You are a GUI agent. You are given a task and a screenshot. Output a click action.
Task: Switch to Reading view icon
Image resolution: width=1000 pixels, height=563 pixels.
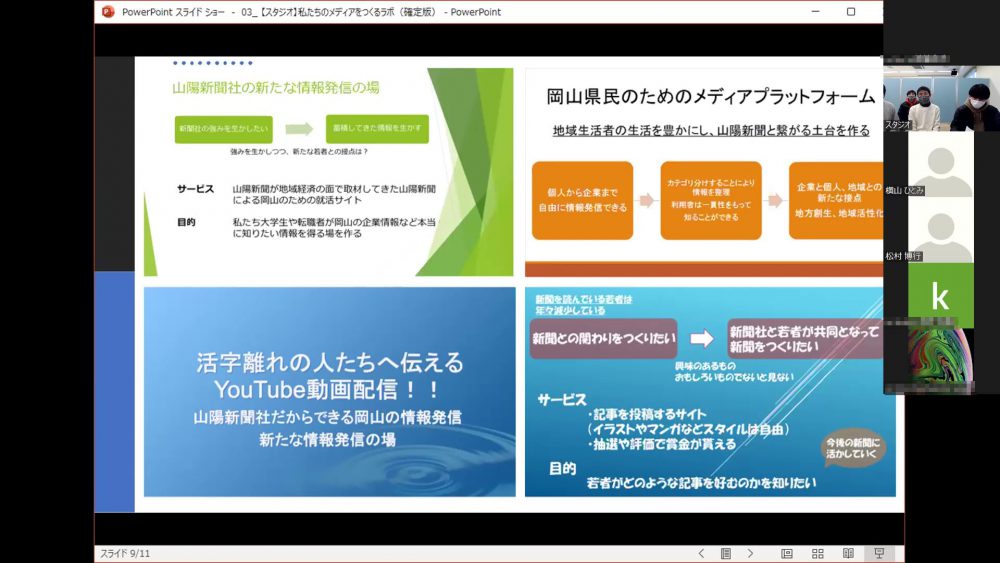coord(848,553)
